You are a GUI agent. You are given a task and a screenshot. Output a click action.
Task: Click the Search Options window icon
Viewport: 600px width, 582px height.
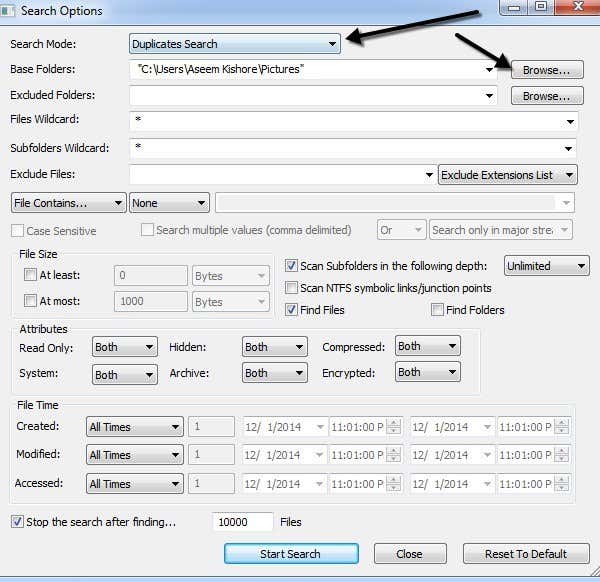8,11
